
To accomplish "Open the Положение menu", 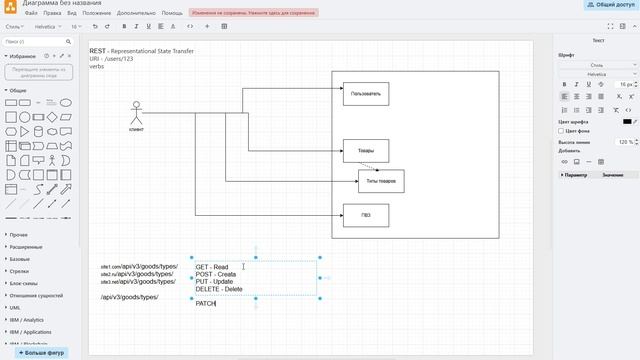I will pyautogui.click(x=97, y=13).
